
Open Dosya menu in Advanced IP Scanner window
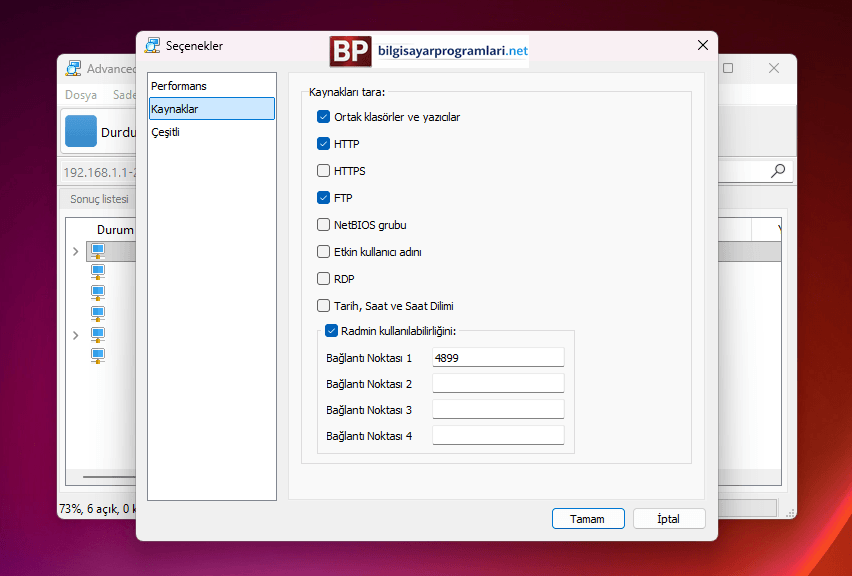81,95
